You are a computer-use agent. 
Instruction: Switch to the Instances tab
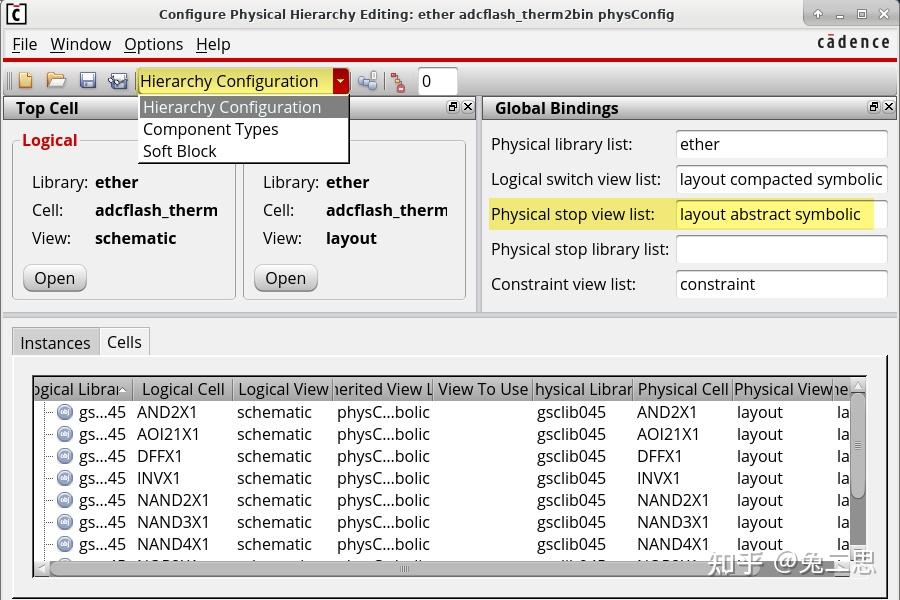[55, 342]
